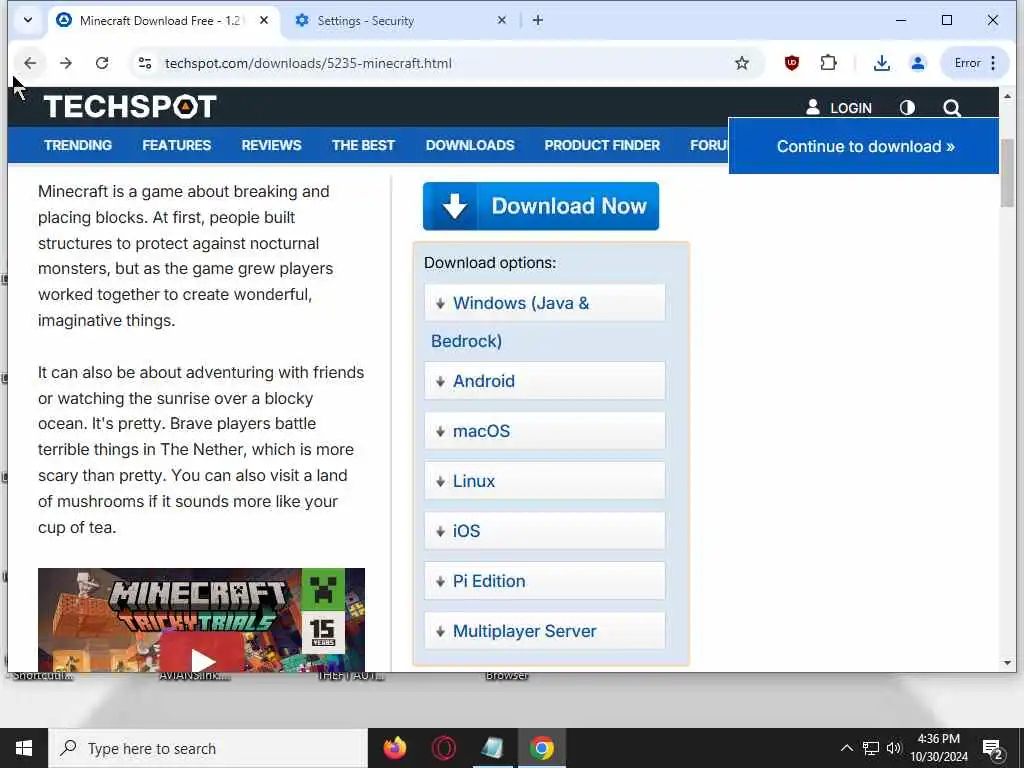Go back to the previous page

[30, 63]
